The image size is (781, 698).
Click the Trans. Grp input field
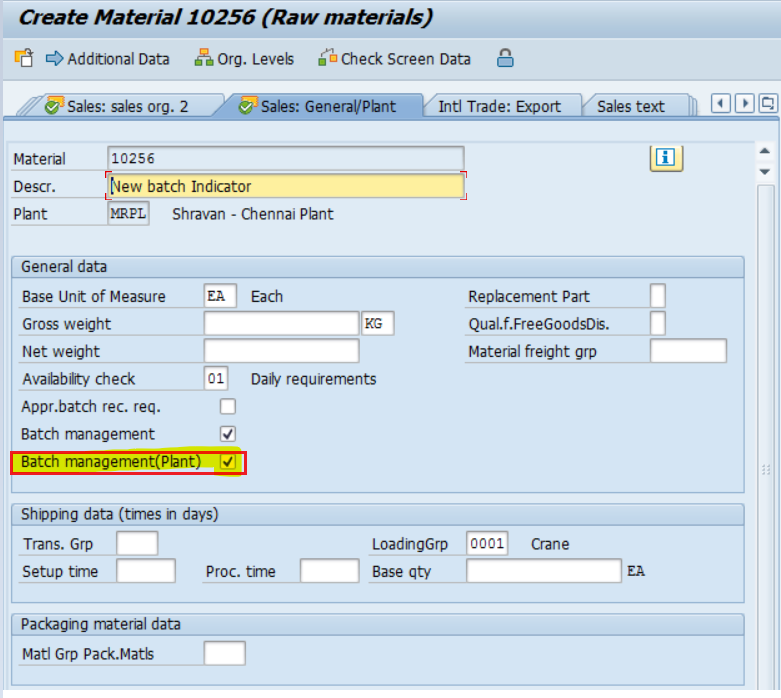click(137, 544)
